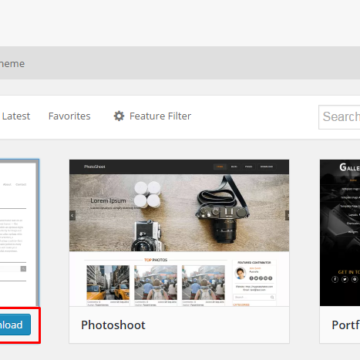360x360 pixels.
Task: Click the theme search field
Action: (x=339, y=117)
